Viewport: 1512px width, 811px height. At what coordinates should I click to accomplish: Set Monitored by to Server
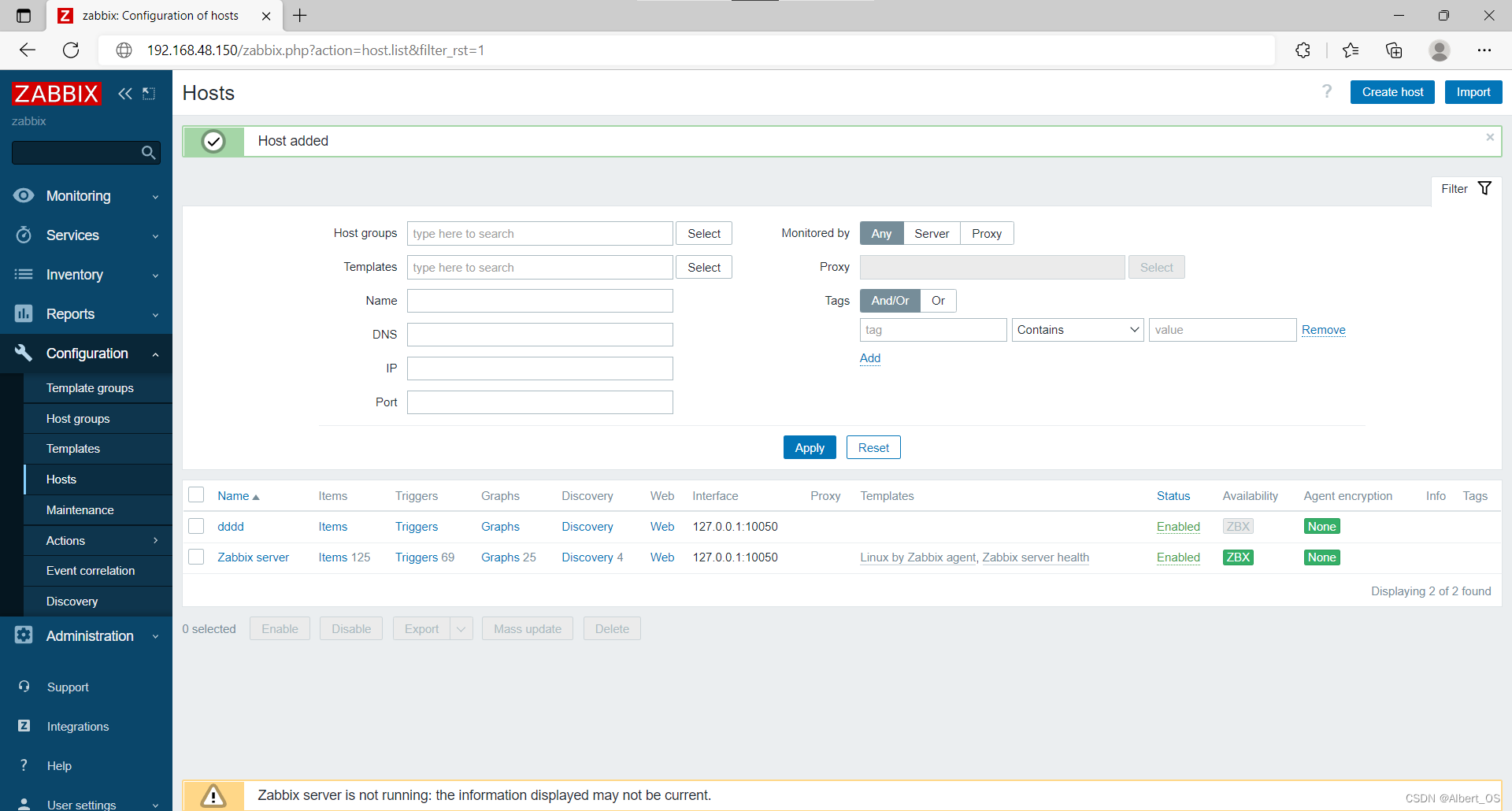tap(932, 234)
